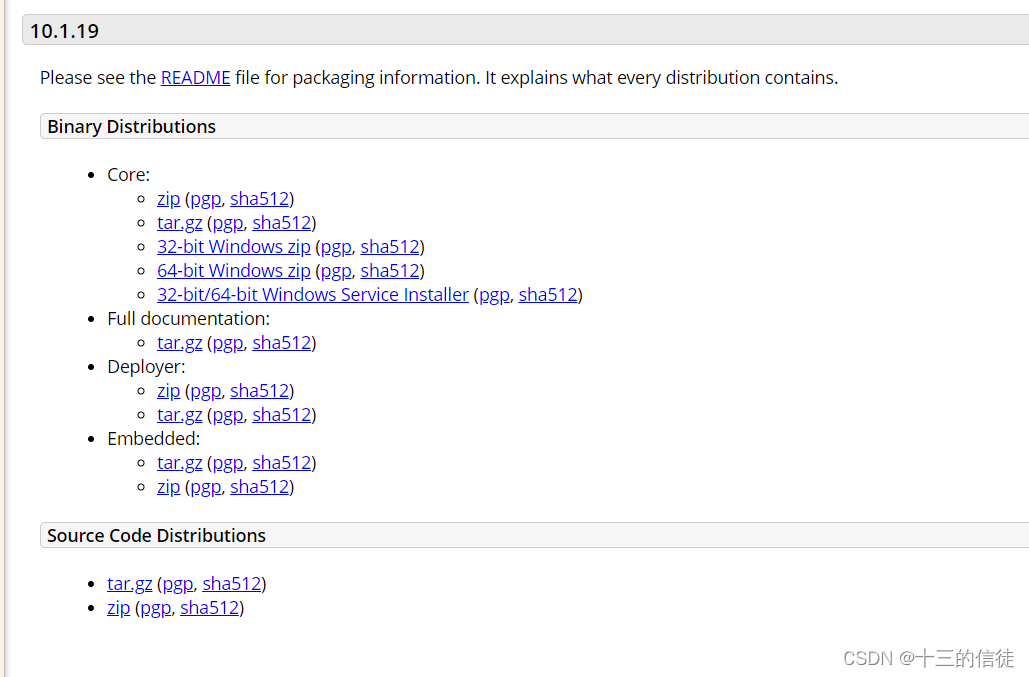Download Full documentation tar.gz
The image size is (1029, 677).
pos(179,343)
